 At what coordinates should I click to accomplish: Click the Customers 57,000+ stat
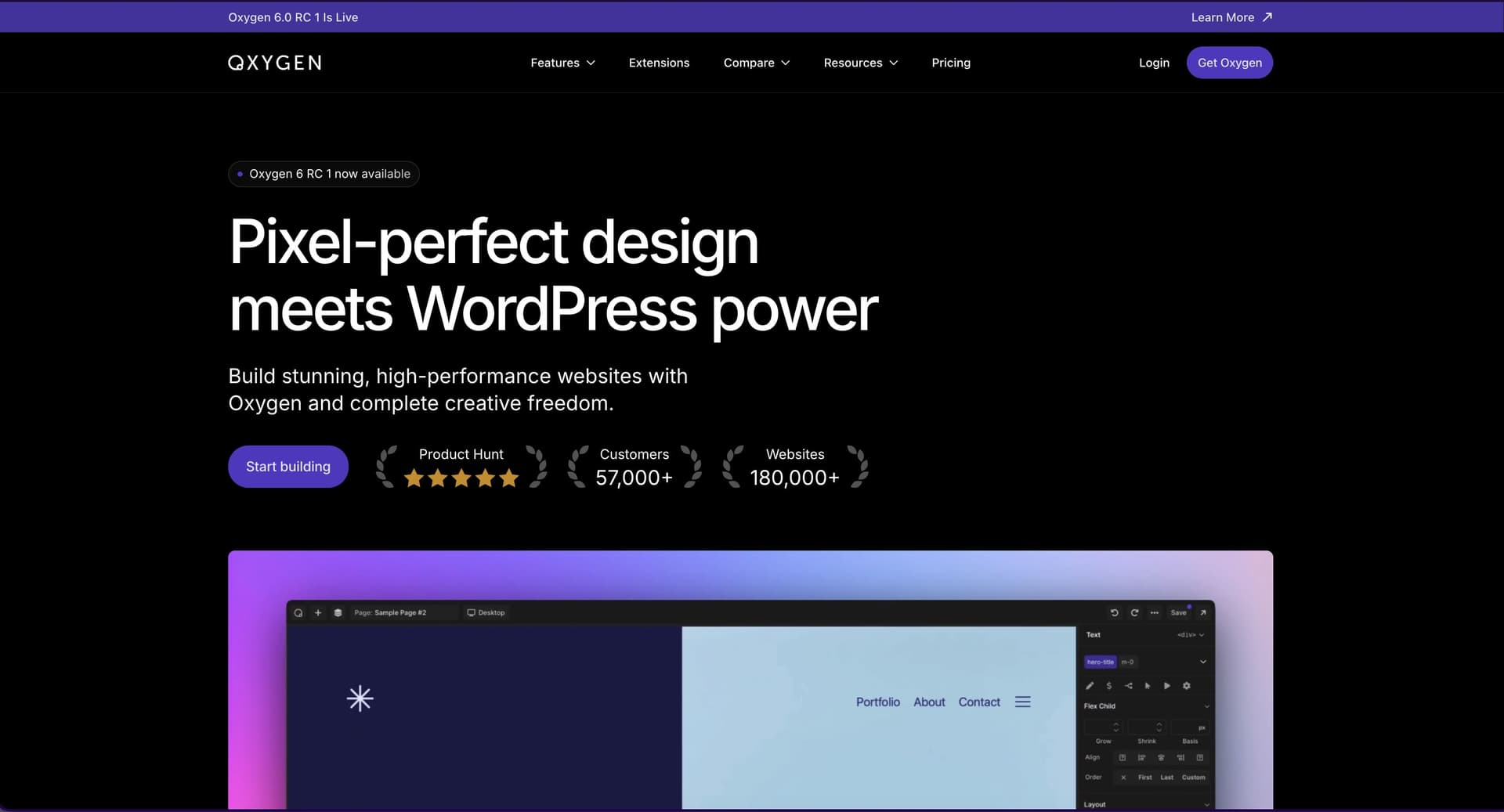point(634,467)
